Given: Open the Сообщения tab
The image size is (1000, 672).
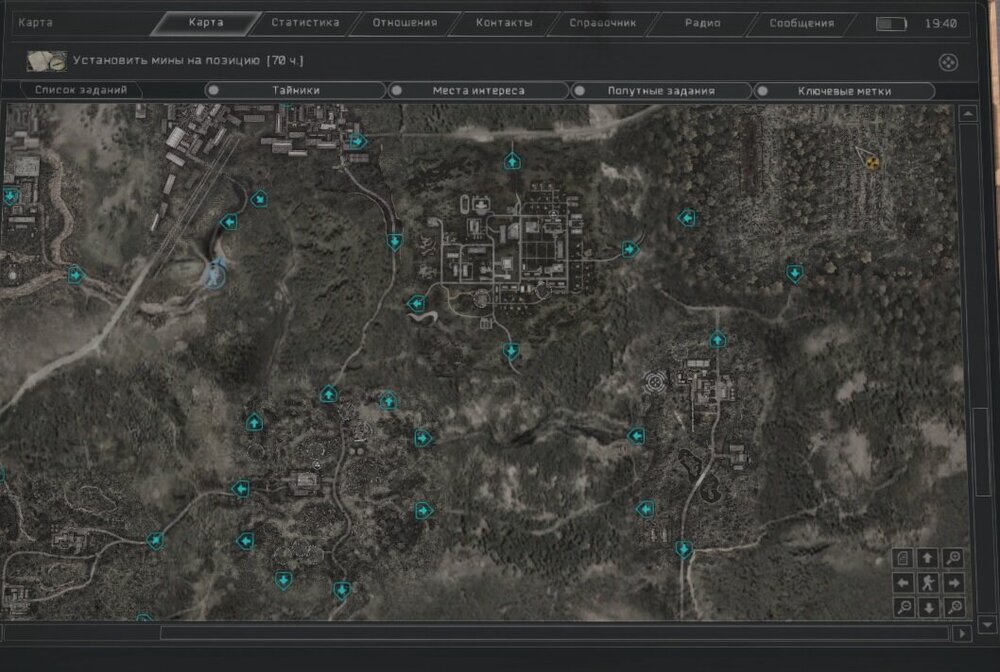Looking at the screenshot, I should tap(802, 23).
